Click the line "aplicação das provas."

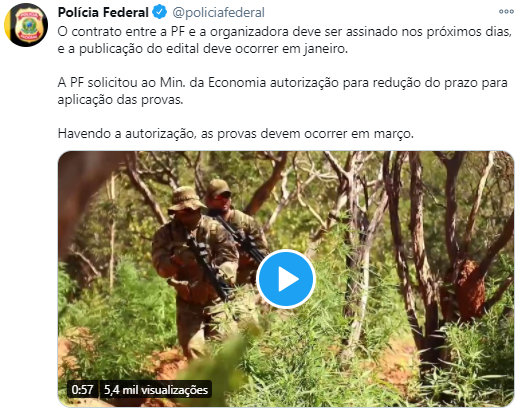click(120, 100)
